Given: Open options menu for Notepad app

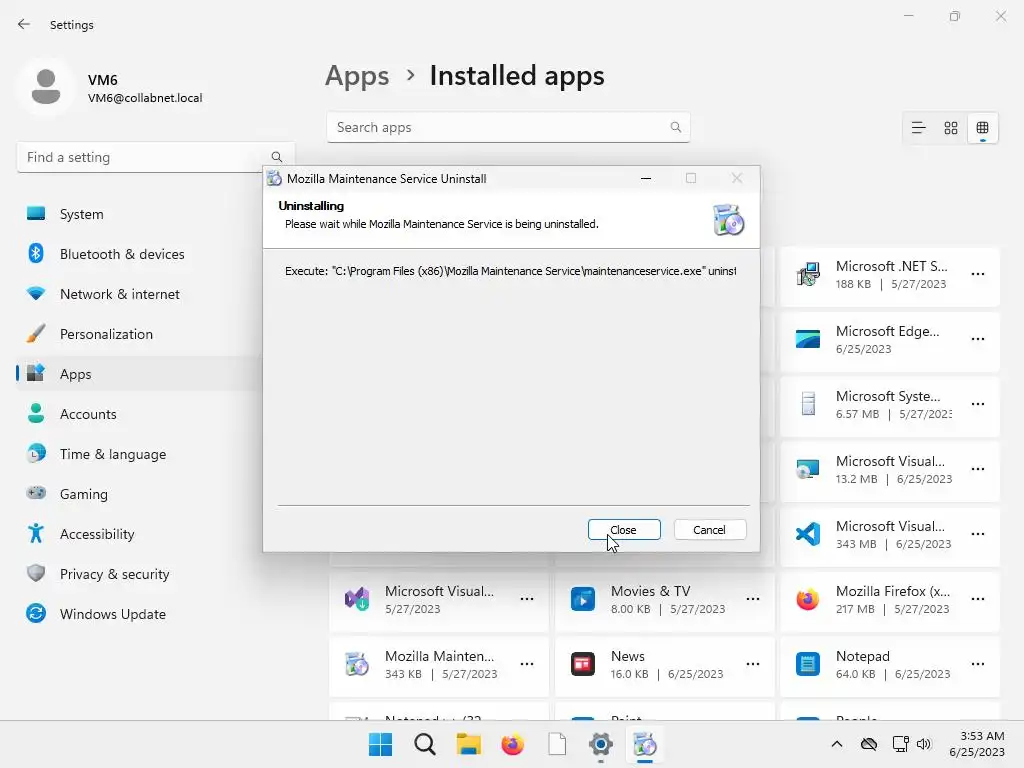Looking at the screenshot, I should [978, 664].
